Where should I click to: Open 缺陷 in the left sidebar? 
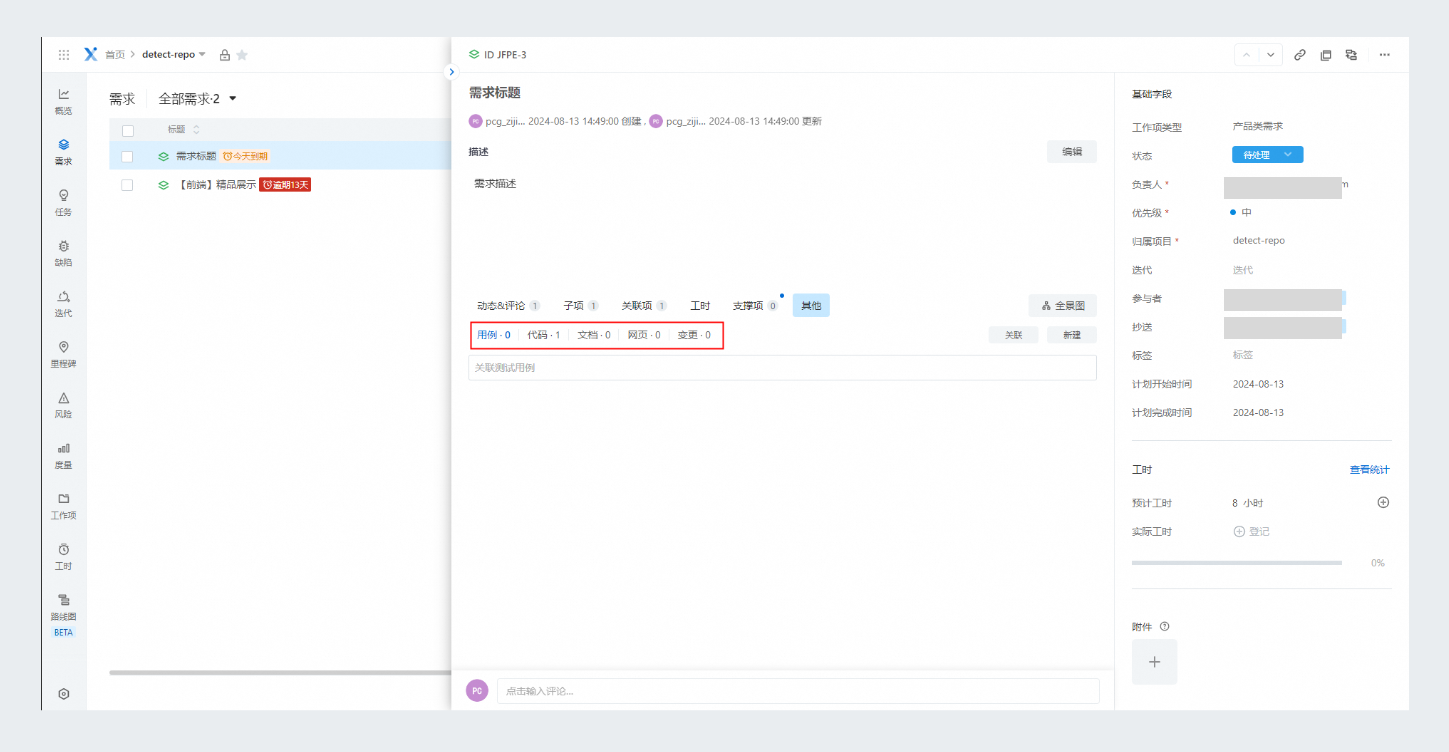point(63,253)
